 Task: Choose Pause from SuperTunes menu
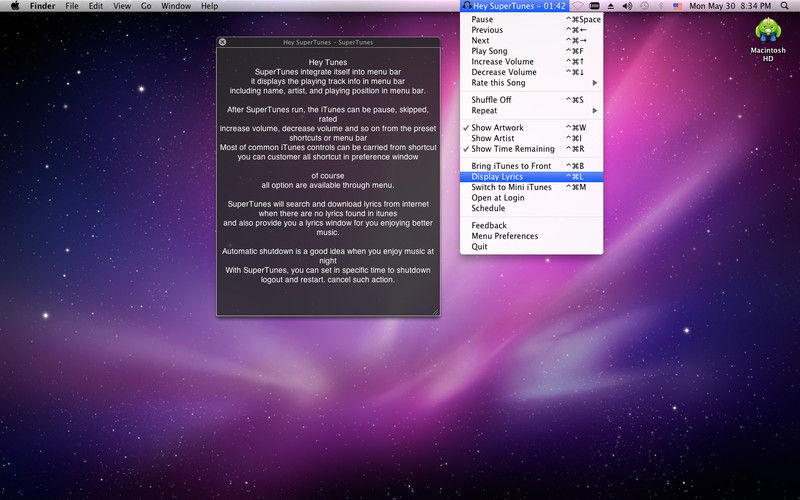click(x=531, y=19)
